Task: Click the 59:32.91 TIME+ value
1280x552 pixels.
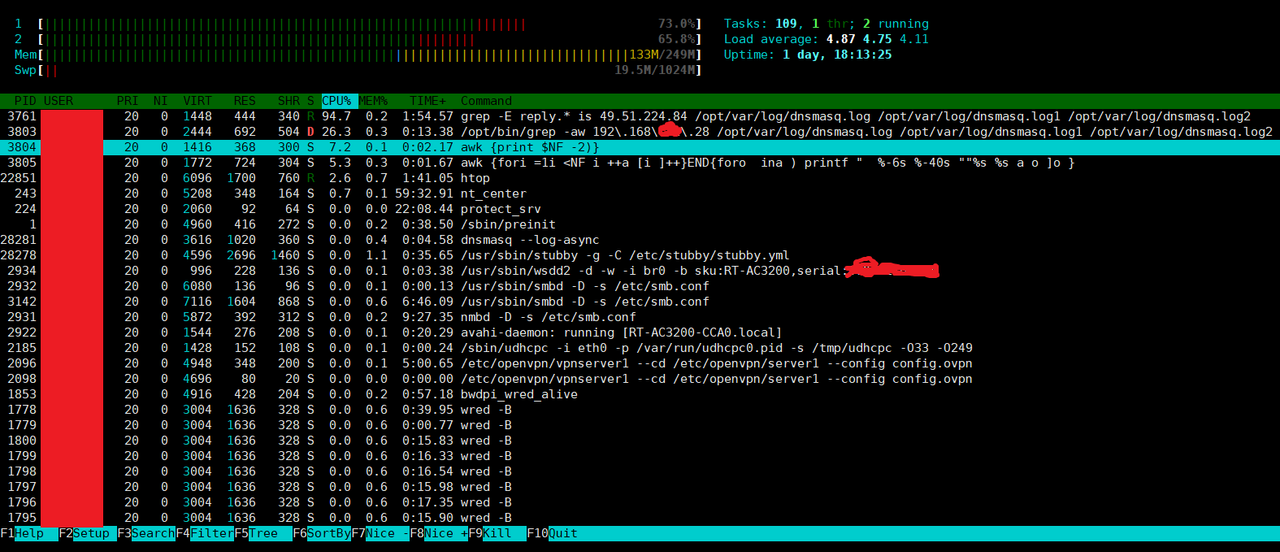Action: pyautogui.click(x=424, y=194)
